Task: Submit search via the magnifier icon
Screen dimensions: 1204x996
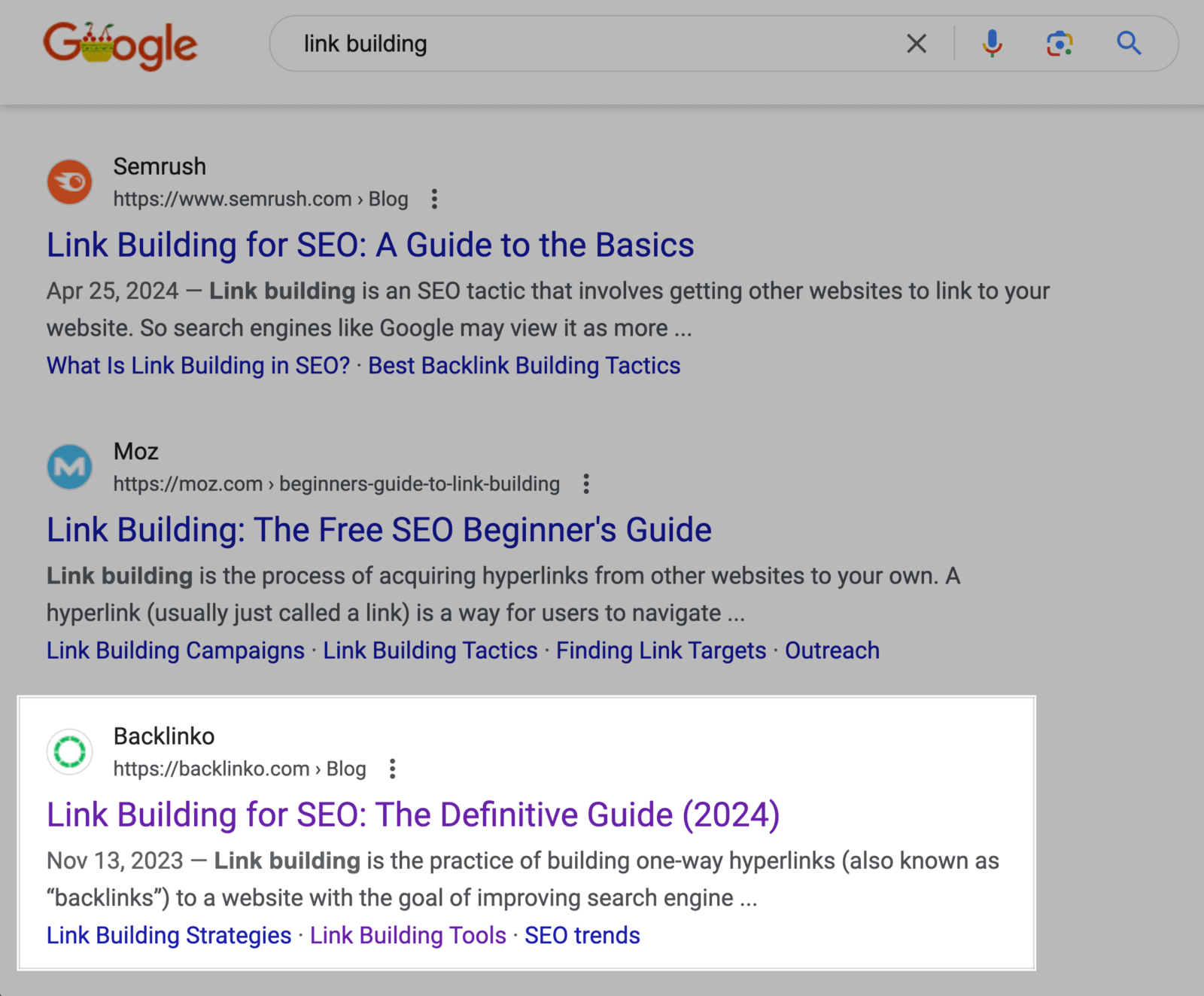Action: tap(1128, 44)
